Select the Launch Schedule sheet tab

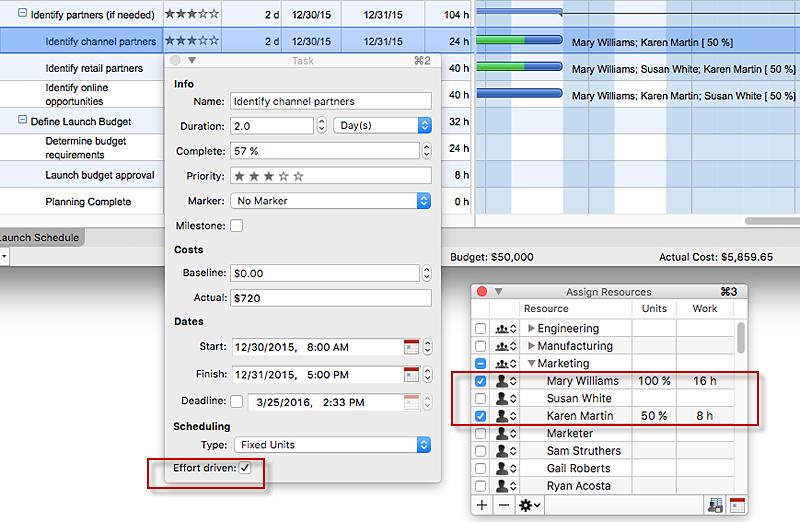coord(38,238)
